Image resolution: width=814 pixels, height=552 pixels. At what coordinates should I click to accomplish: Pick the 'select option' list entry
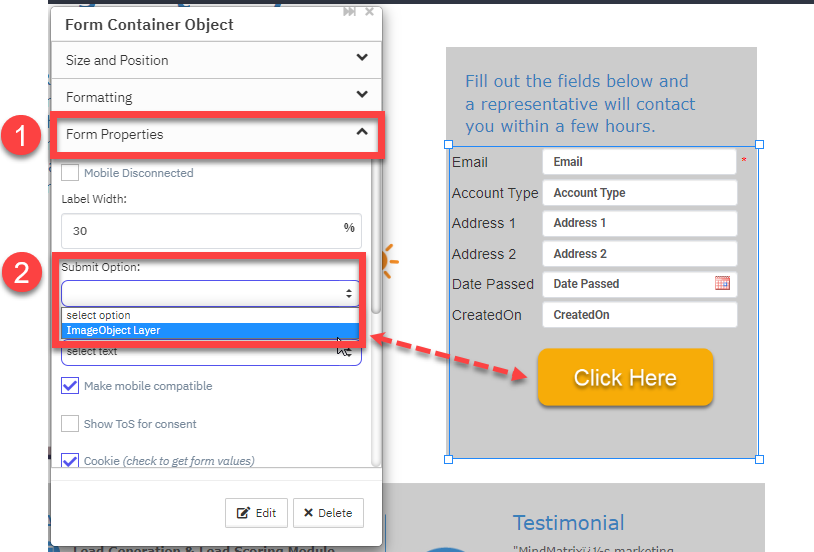[210, 315]
